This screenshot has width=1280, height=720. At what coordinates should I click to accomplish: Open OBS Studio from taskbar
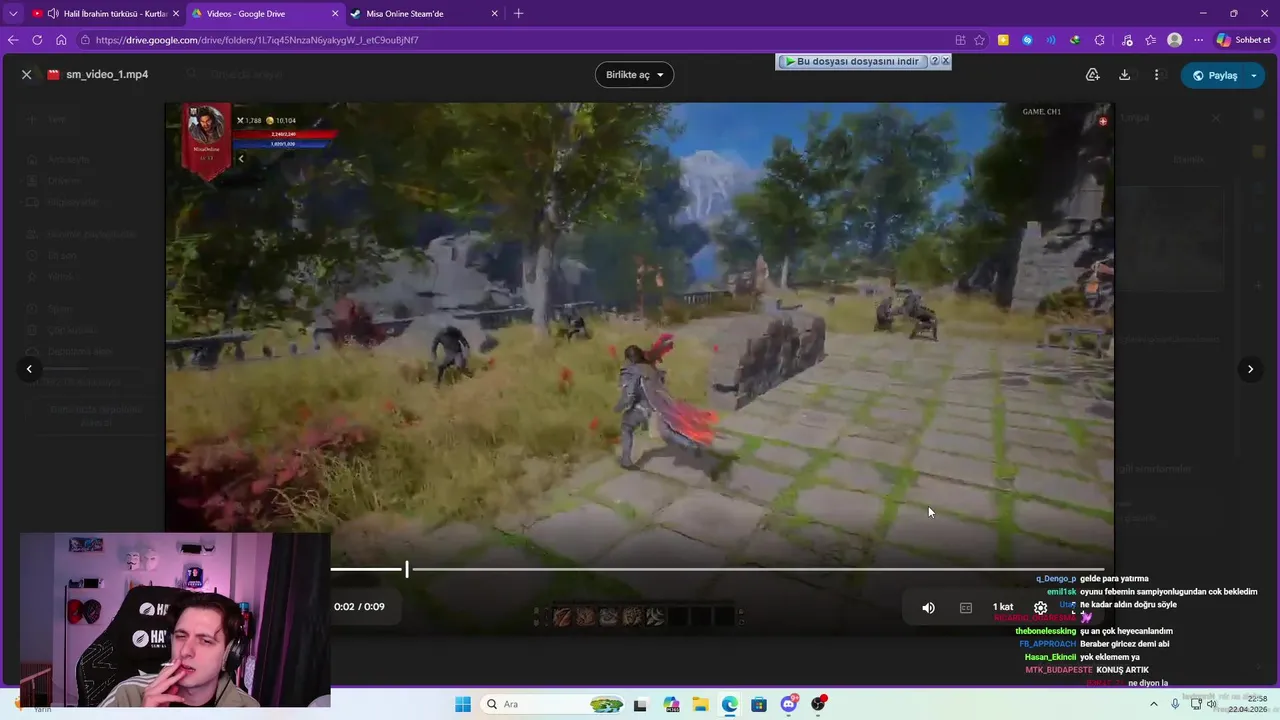[819, 704]
